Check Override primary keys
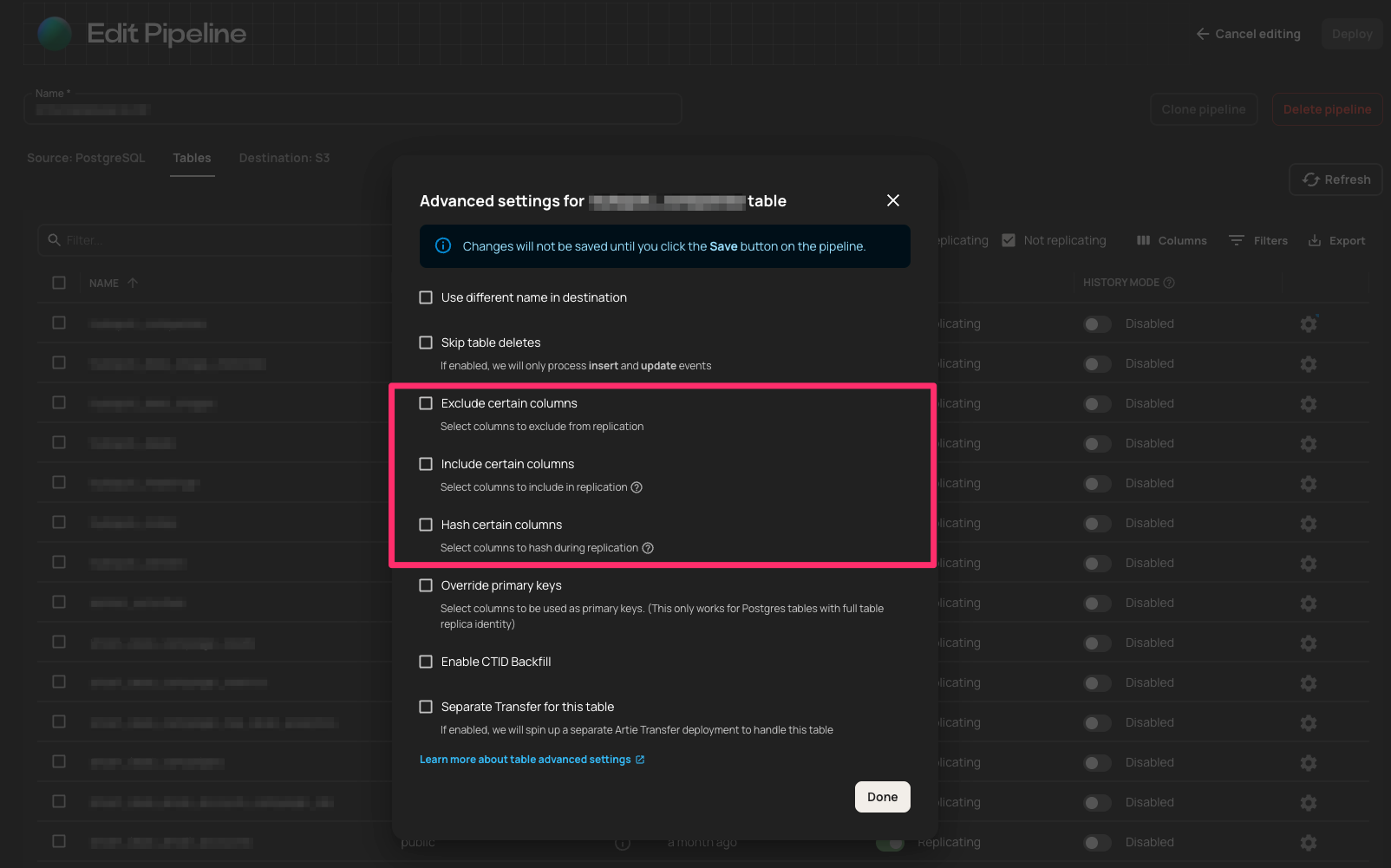 (426, 585)
